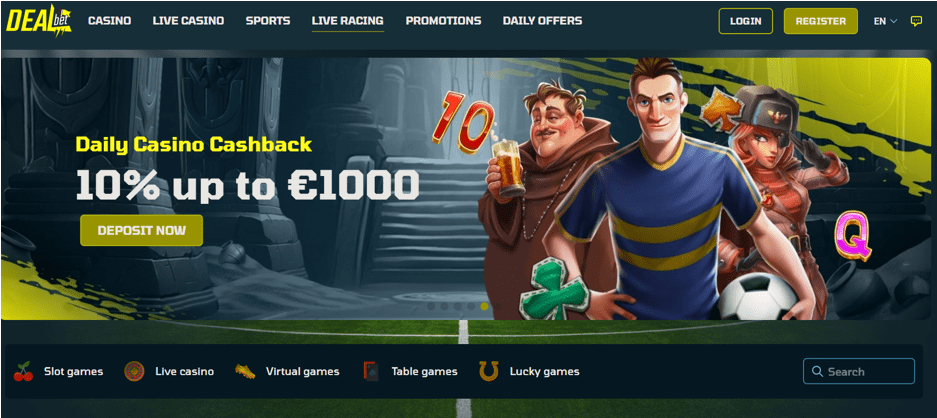Open the Casino menu item

point(109,21)
